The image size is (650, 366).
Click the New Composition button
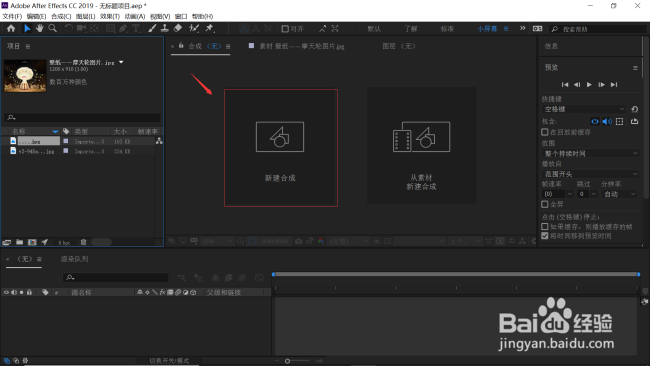tap(281, 148)
